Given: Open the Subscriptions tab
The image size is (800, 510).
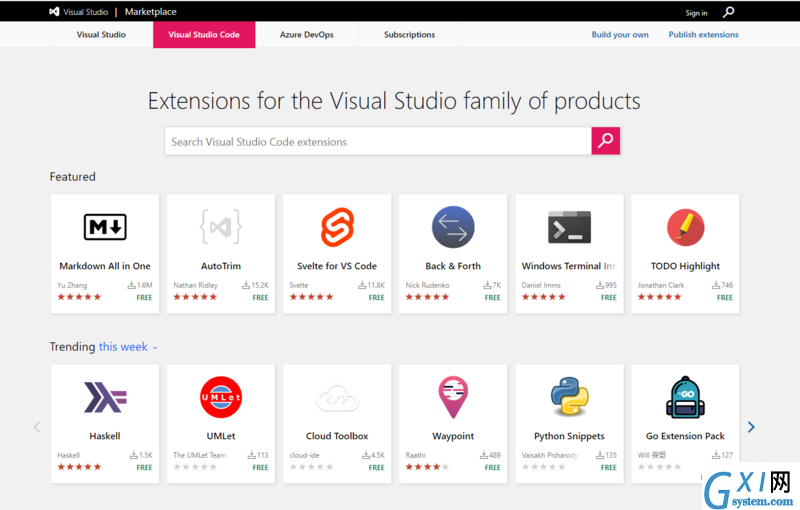Looking at the screenshot, I should pos(410,35).
